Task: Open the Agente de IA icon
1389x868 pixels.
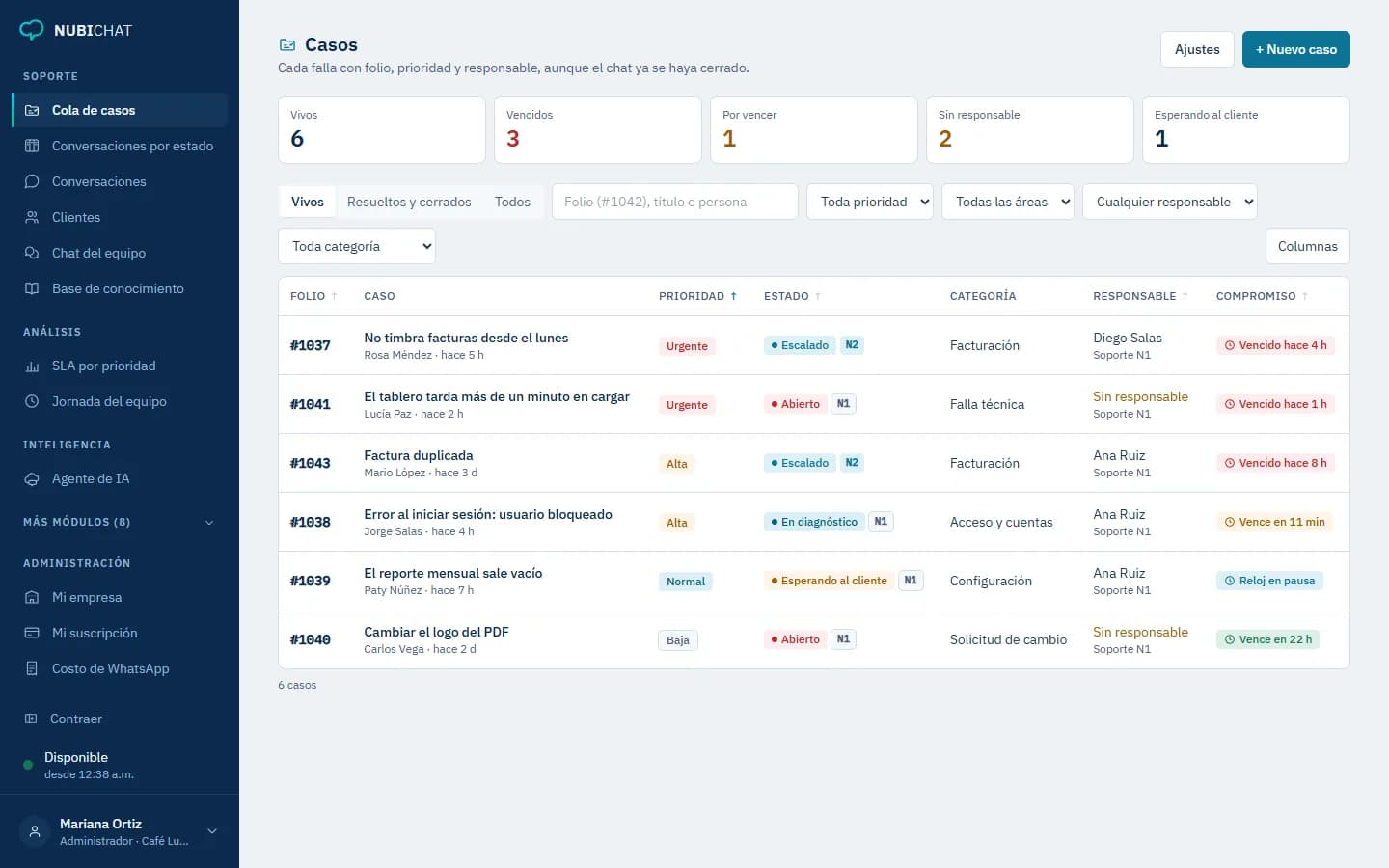Action: [x=32, y=478]
